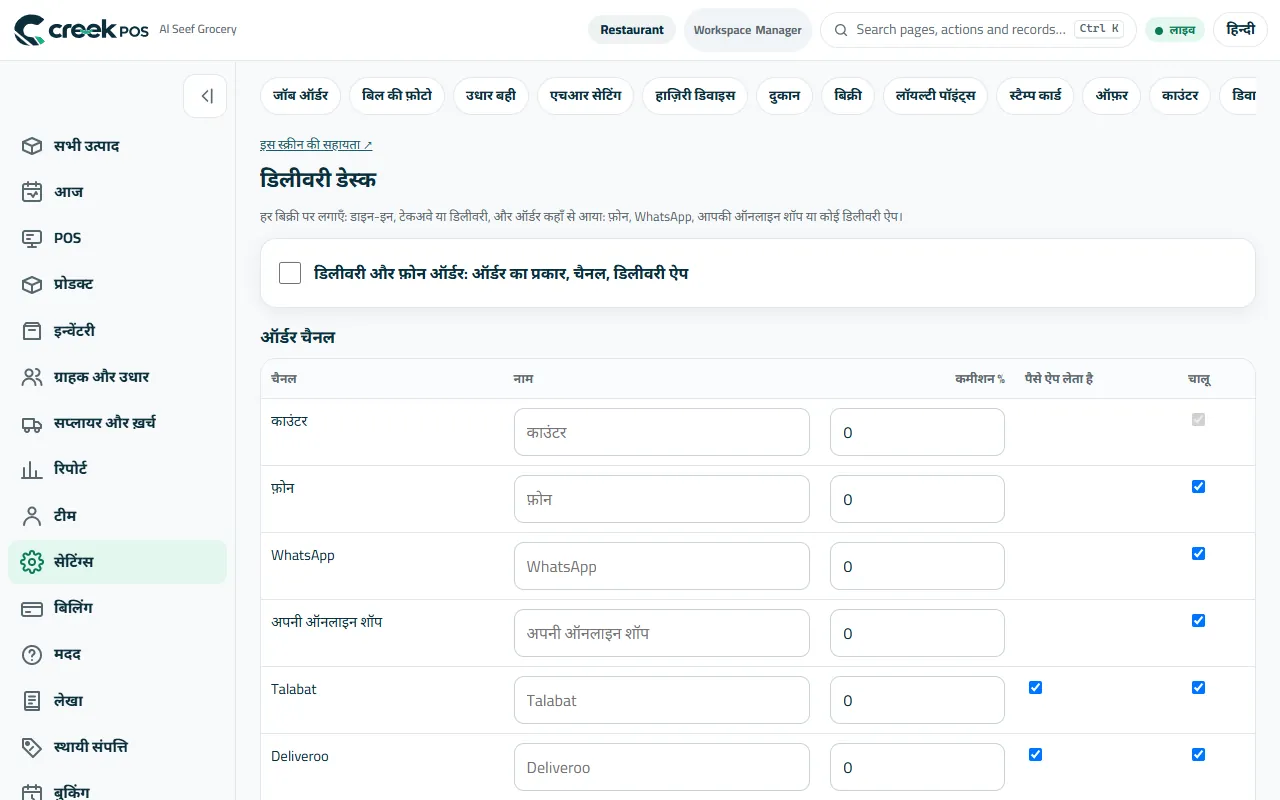Enable the डिलीवरी और फ़ोन ऑर्डर checkbox

point(290,273)
